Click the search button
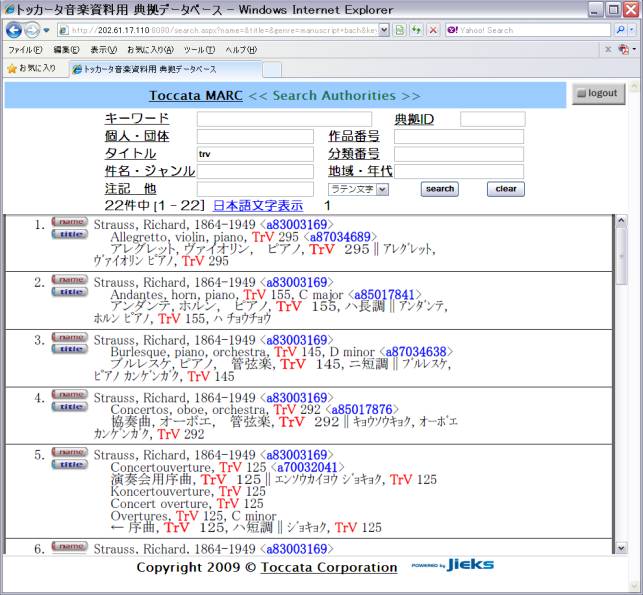This screenshot has width=643, height=595. tap(440, 189)
